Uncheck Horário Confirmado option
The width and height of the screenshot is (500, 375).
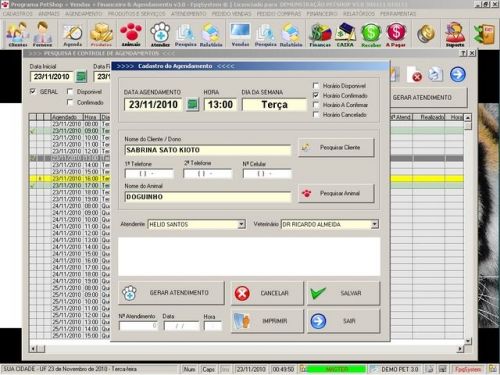[x=316, y=95]
